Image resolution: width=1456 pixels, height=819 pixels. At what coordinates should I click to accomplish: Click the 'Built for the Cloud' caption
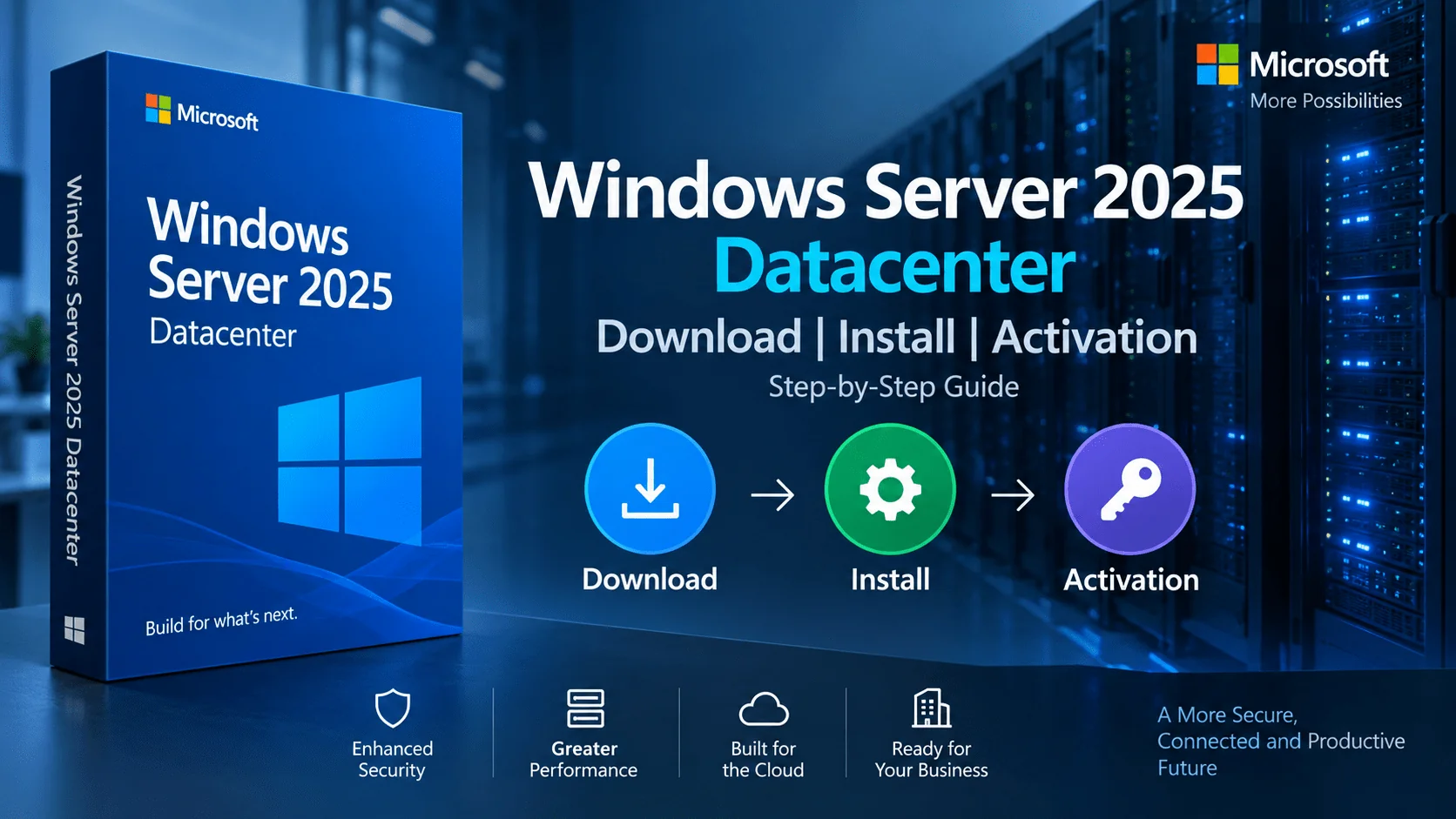[763, 760]
